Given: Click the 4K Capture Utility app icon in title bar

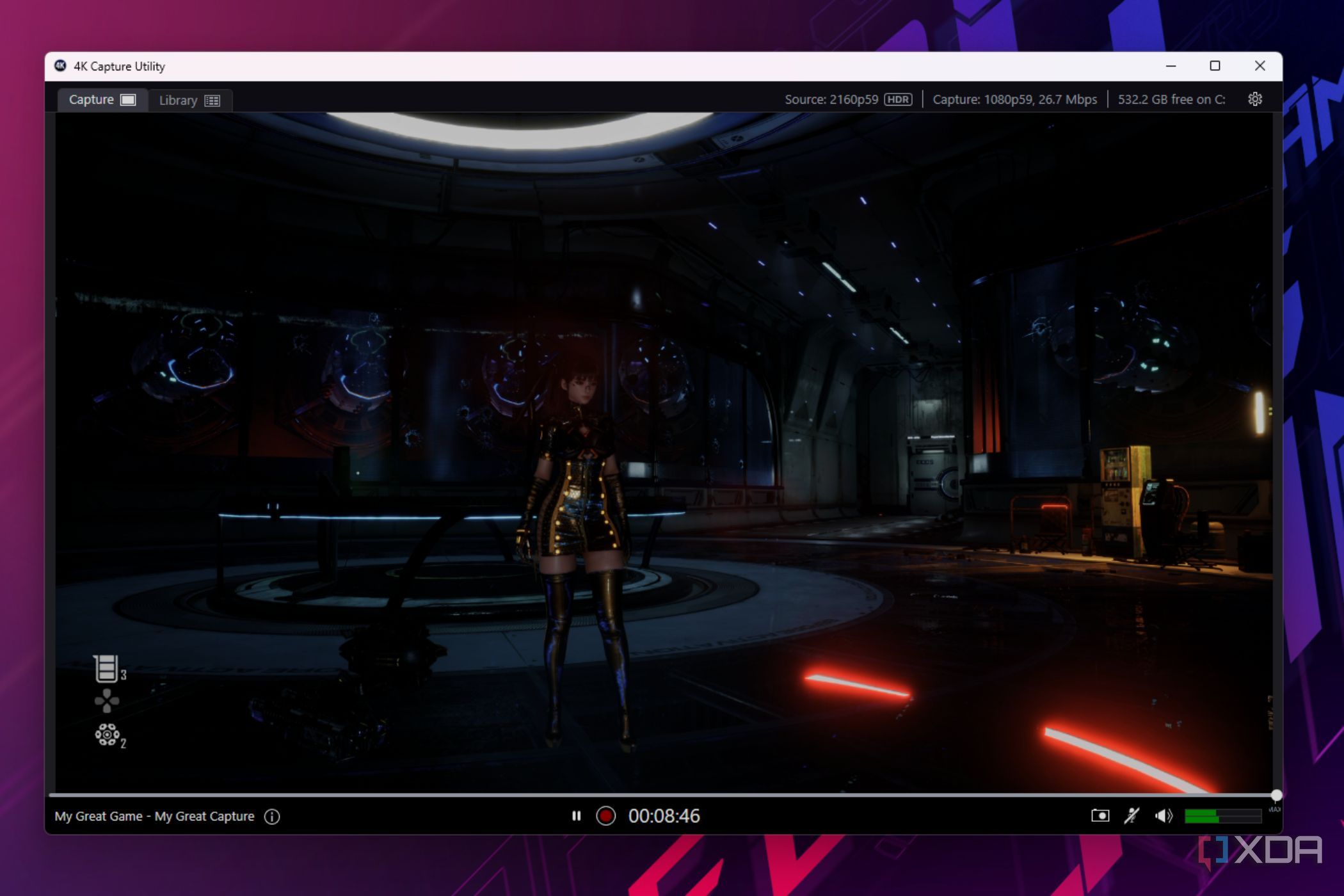Looking at the screenshot, I should (61, 66).
